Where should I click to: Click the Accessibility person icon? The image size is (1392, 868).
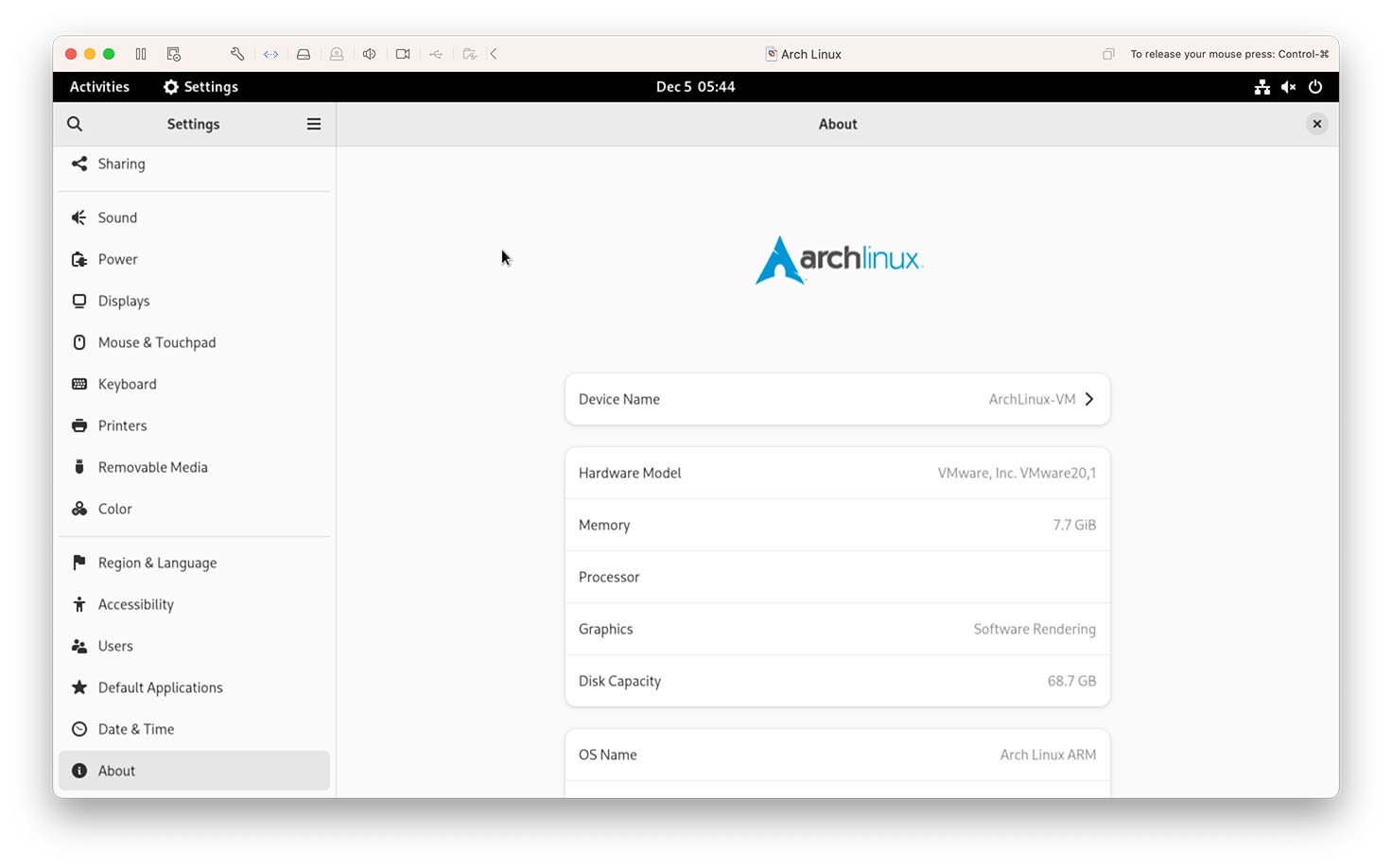click(79, 604)
